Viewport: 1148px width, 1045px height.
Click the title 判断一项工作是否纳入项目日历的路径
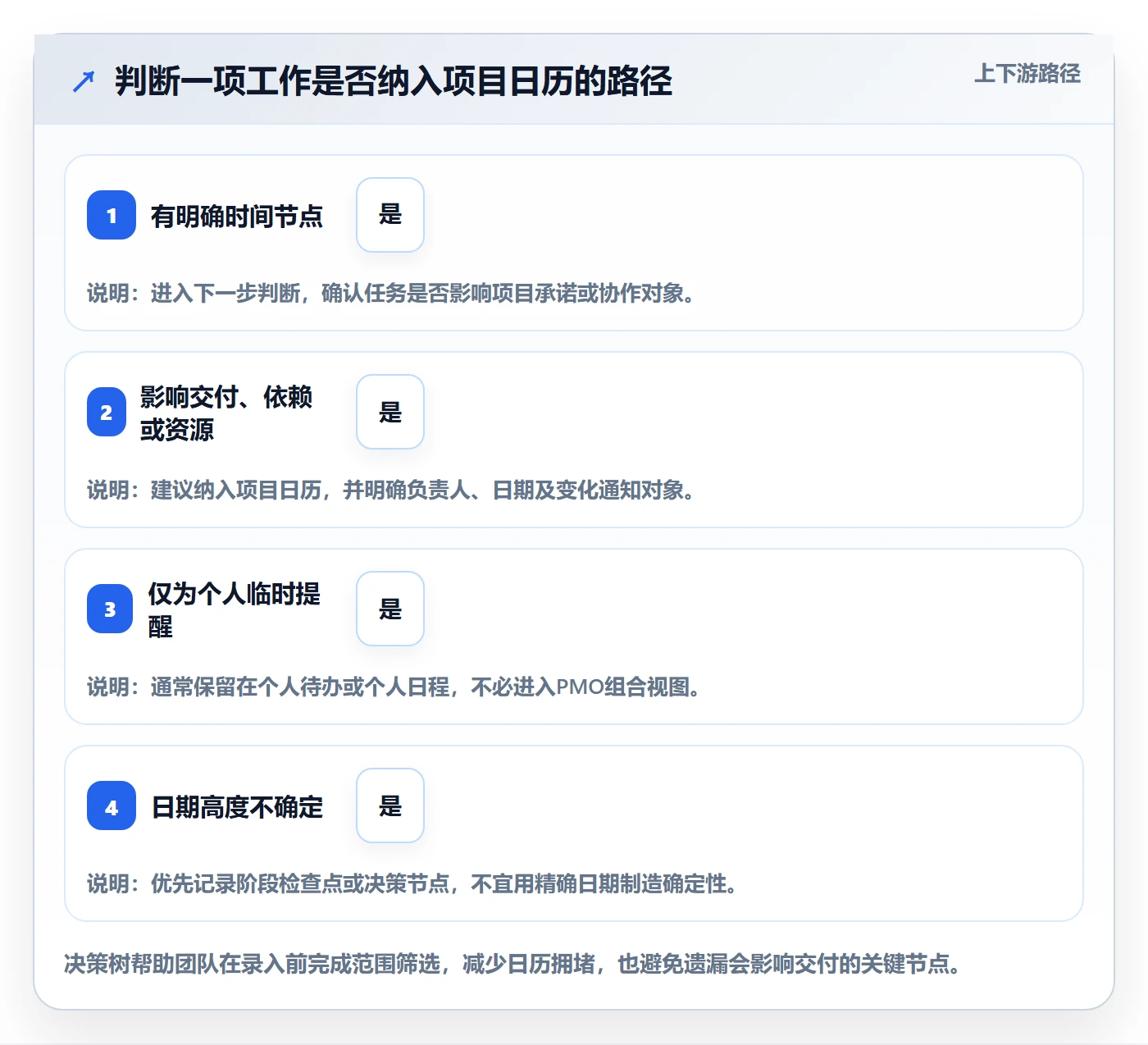tap(394, 81)
